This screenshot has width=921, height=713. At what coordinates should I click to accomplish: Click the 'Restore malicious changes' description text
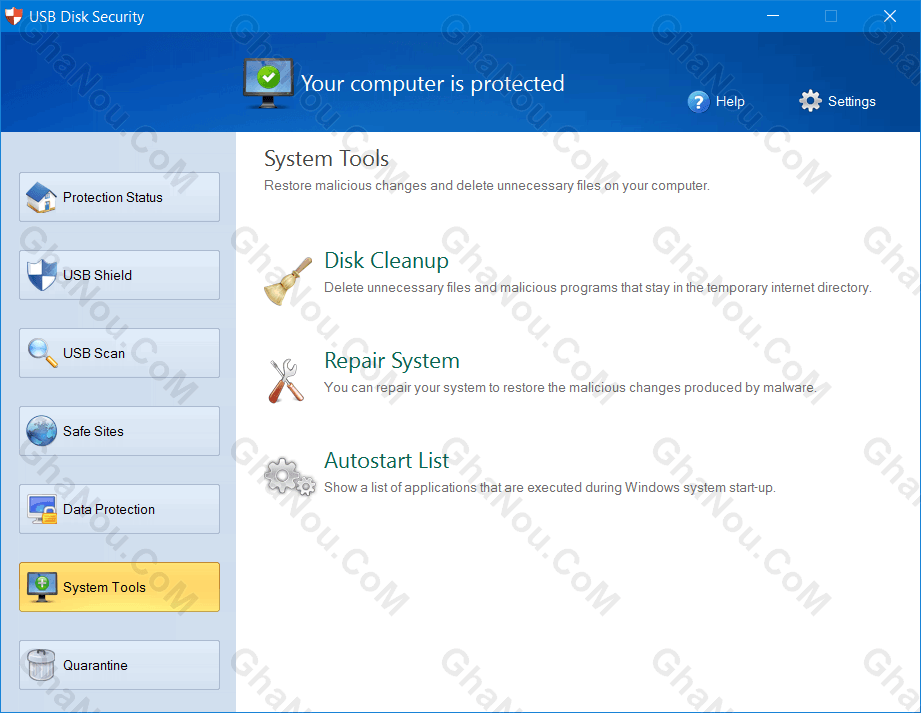487,186
